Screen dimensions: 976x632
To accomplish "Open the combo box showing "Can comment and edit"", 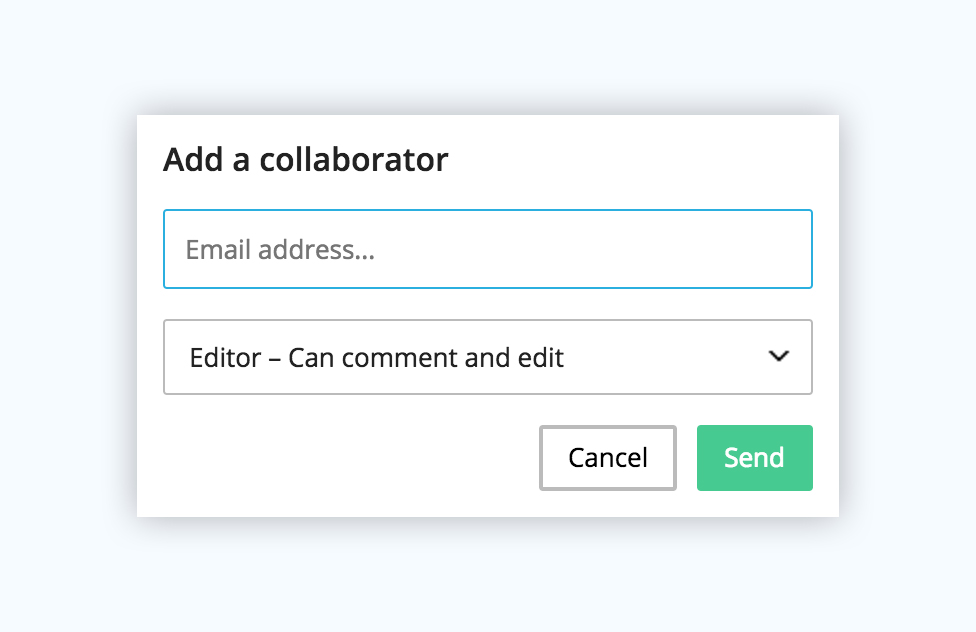I will [x=487, y=357].
